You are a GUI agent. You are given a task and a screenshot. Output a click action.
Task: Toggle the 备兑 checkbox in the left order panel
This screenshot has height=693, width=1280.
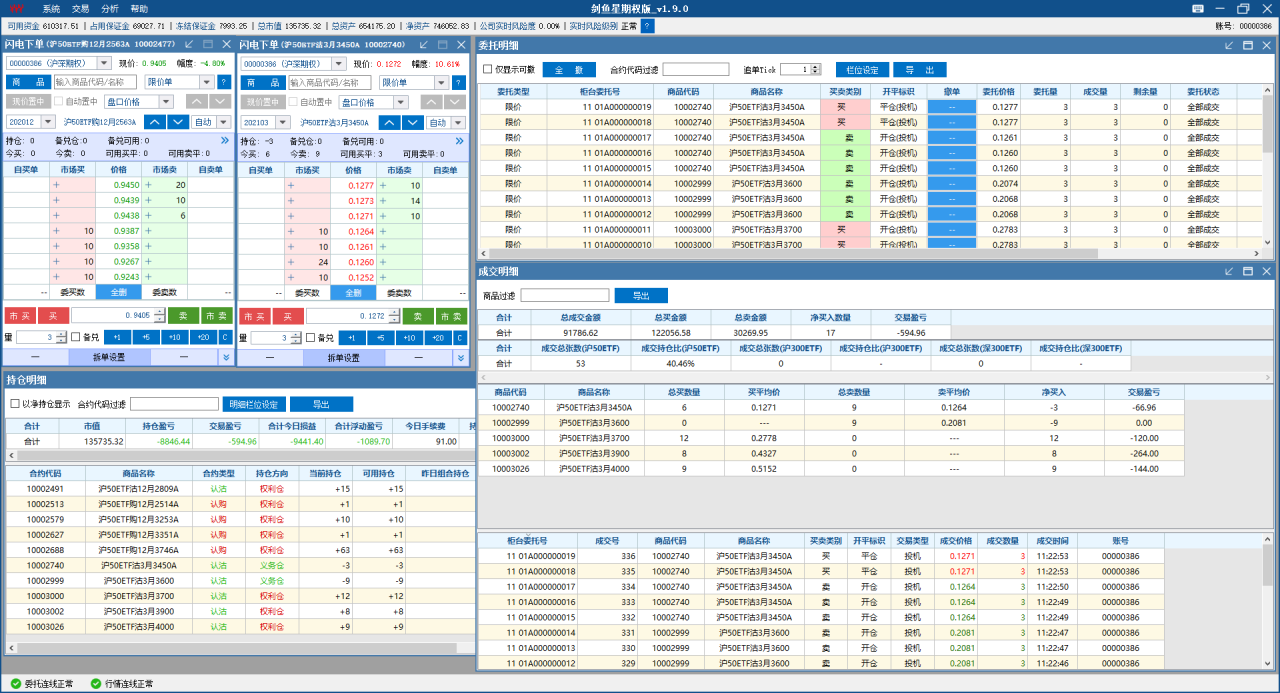(76, 337)
